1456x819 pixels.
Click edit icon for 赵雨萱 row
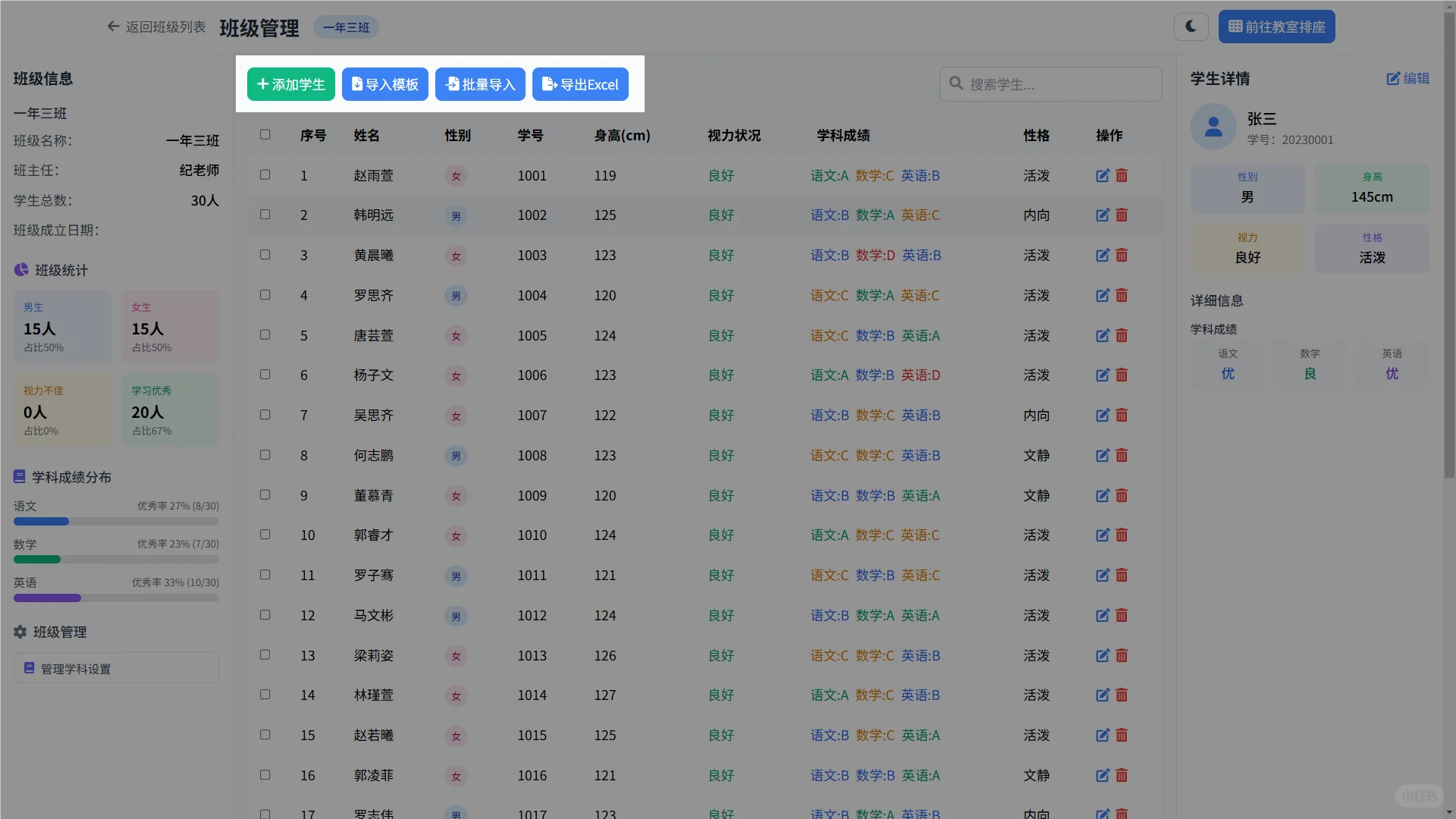point(1103,176)
